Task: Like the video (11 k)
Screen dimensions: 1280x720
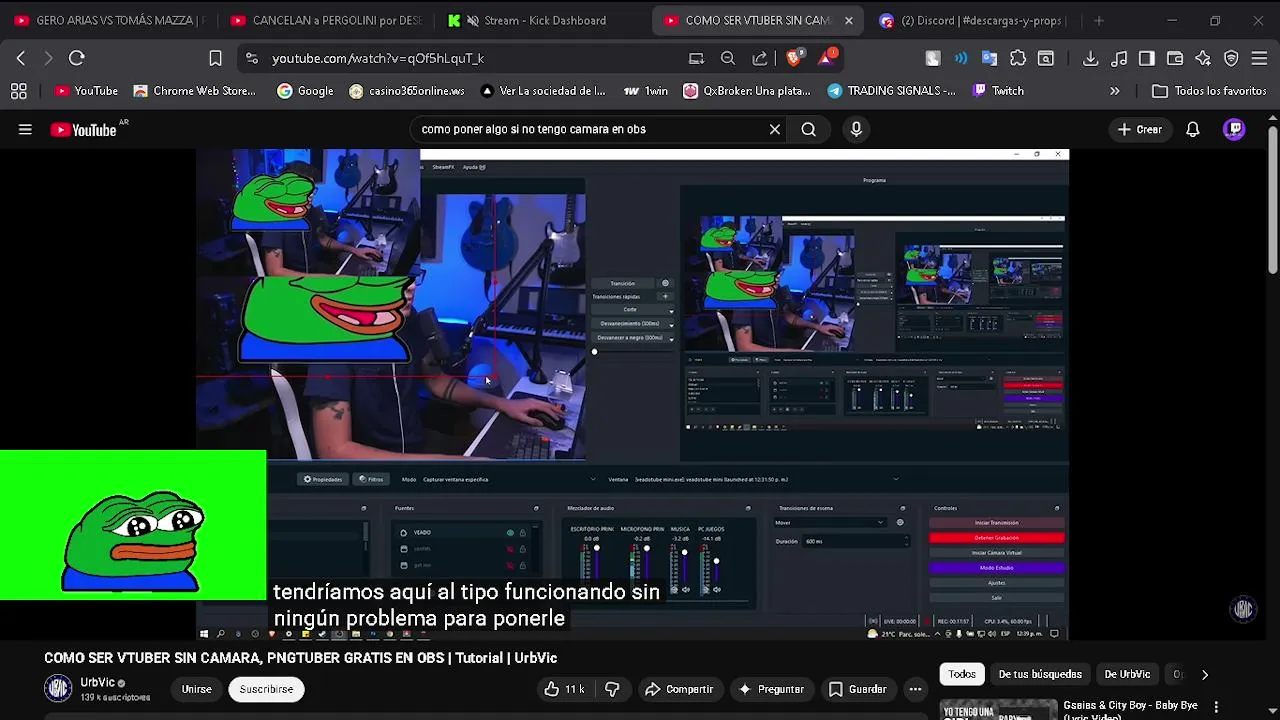Action: (564, 689)
